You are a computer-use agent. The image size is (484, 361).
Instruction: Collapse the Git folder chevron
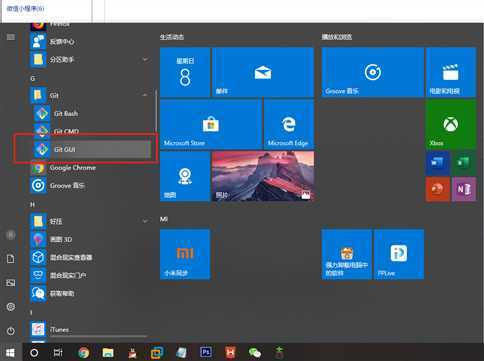[x=145, y=95]
